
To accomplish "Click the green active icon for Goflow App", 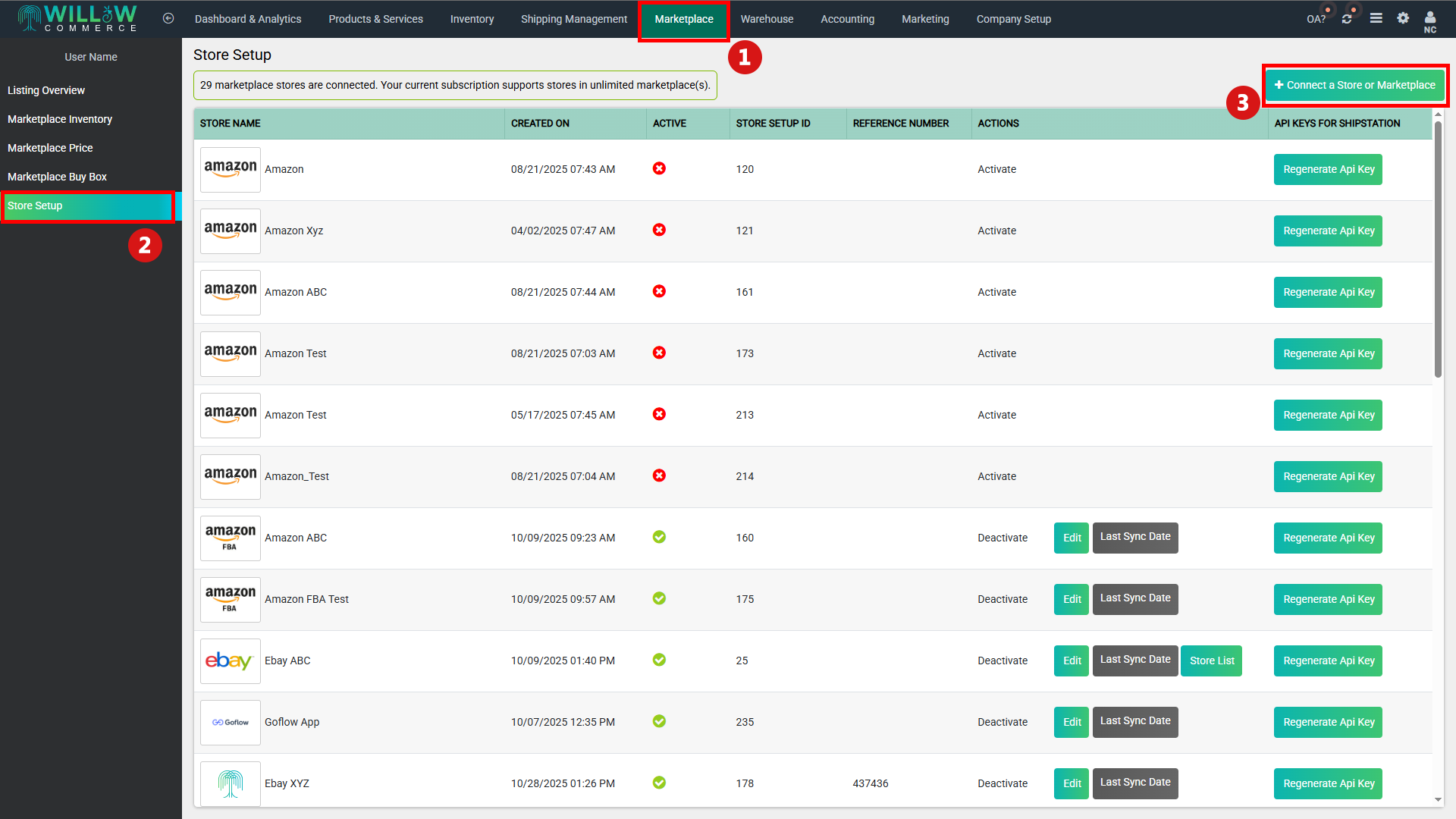I will [x=659, y=721].
